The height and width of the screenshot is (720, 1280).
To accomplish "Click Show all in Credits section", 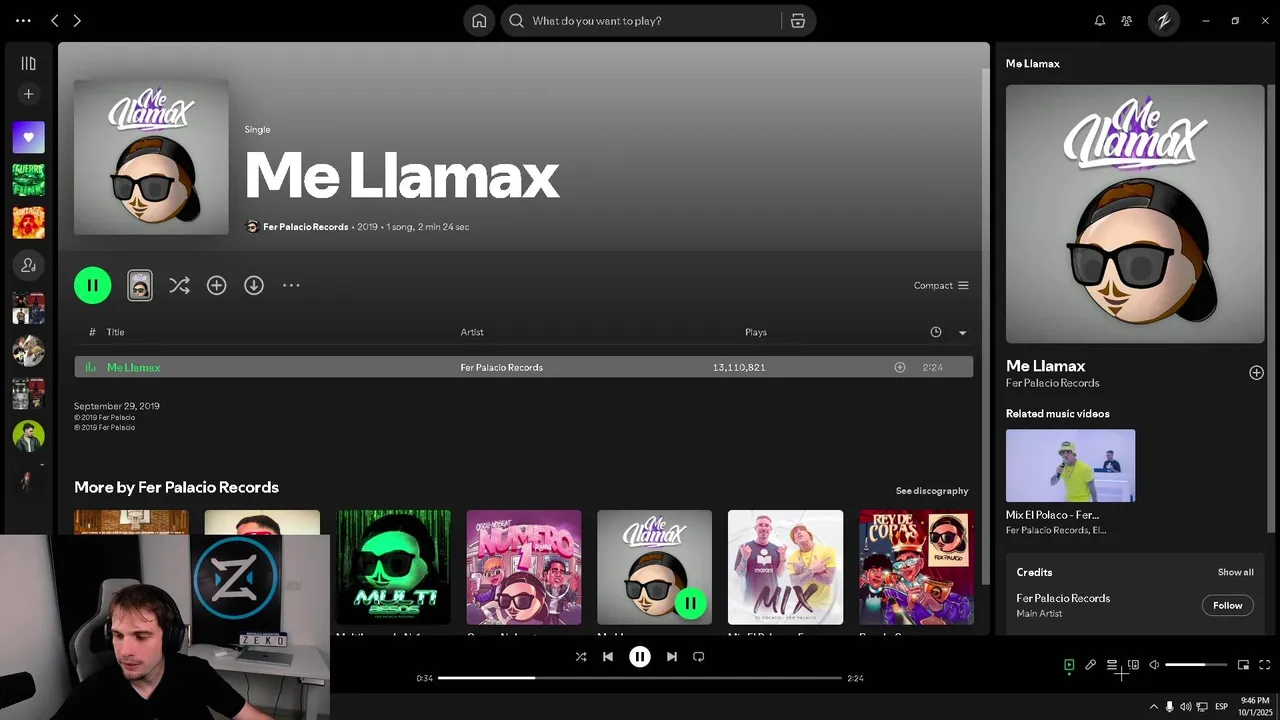I will [1235, 573].
